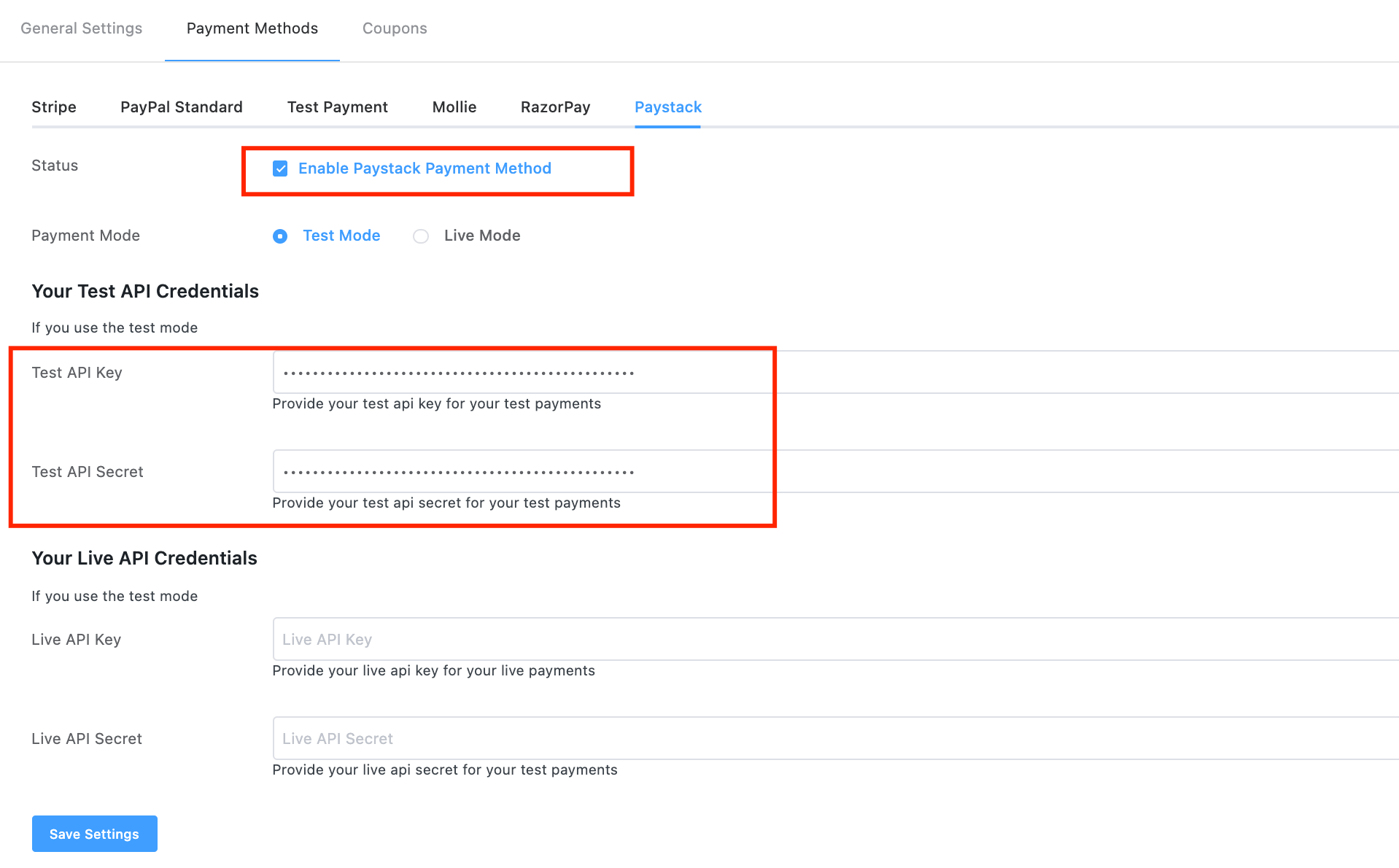Click into the Live API Key field
Image resolution: width=1399 pixels, height=868 pixels.
(x=836, y=639)
